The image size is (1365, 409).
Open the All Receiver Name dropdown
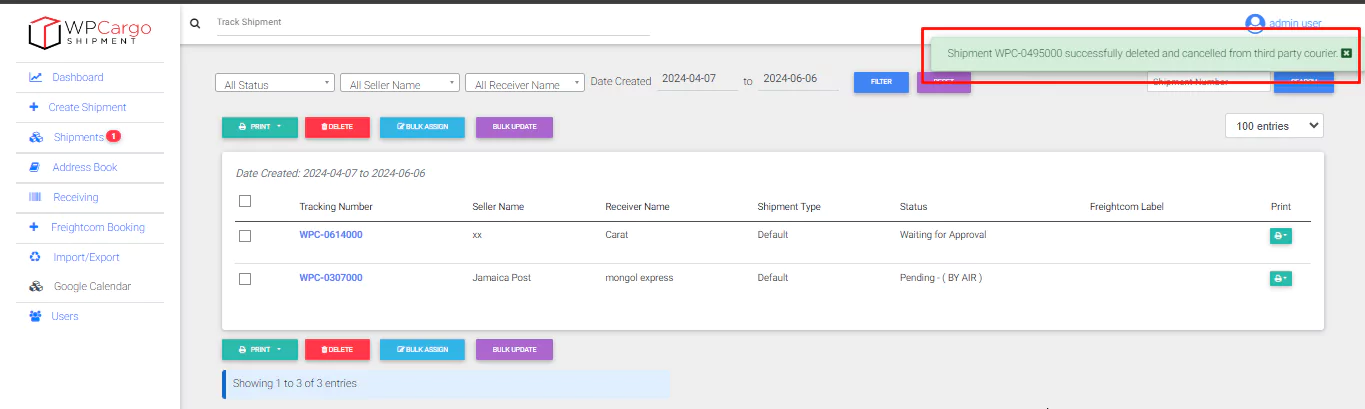click(x=525, y=83)
